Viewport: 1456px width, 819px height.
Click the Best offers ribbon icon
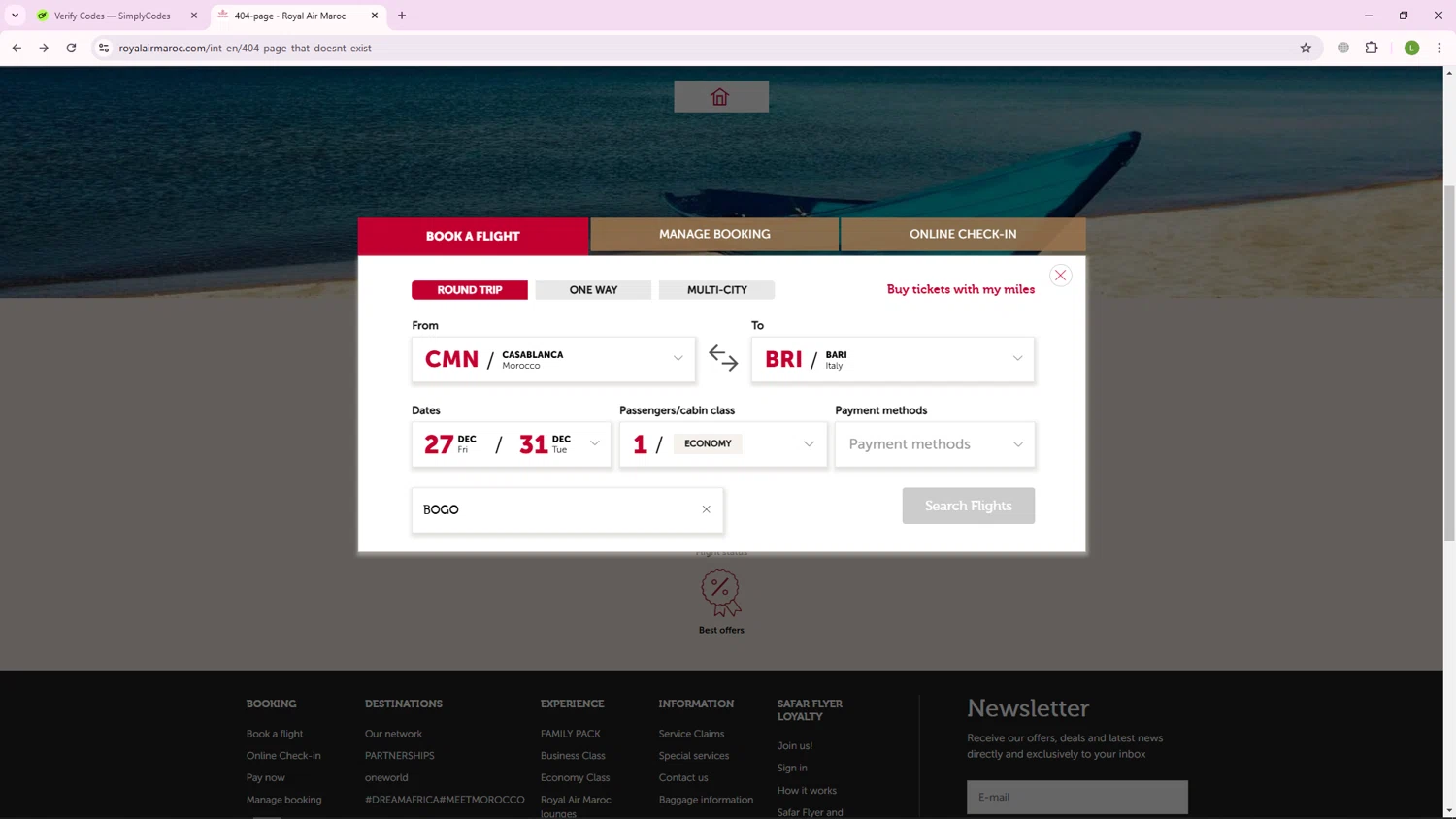[720, 593]
